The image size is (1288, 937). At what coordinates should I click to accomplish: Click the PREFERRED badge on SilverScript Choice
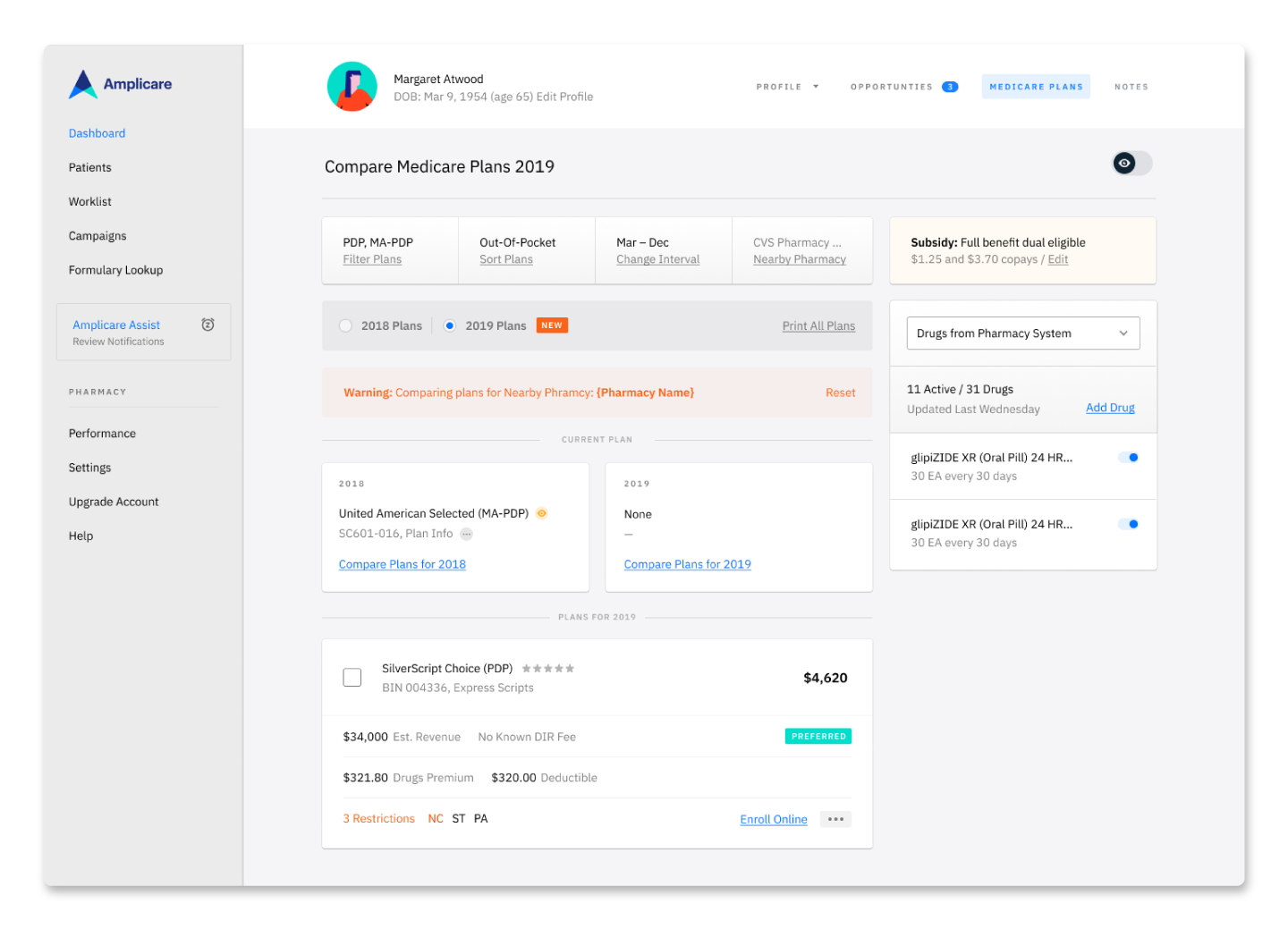[818, 737]
